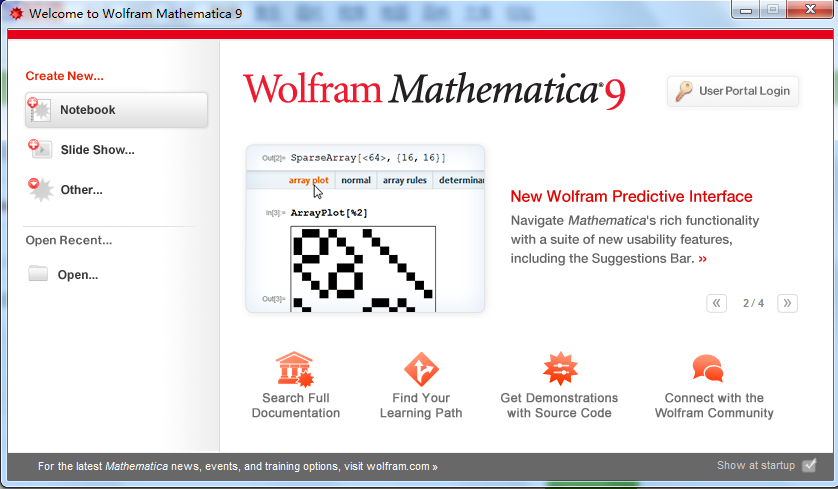Open the Slide Show... option
Screen dimensions: 838x489
[97, 150]
